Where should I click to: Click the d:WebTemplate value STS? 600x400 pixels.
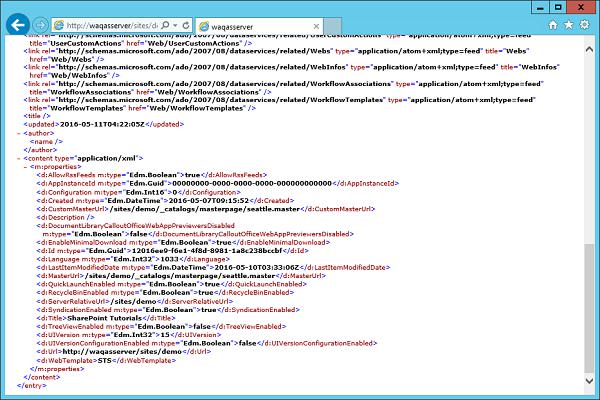(106, 360)
